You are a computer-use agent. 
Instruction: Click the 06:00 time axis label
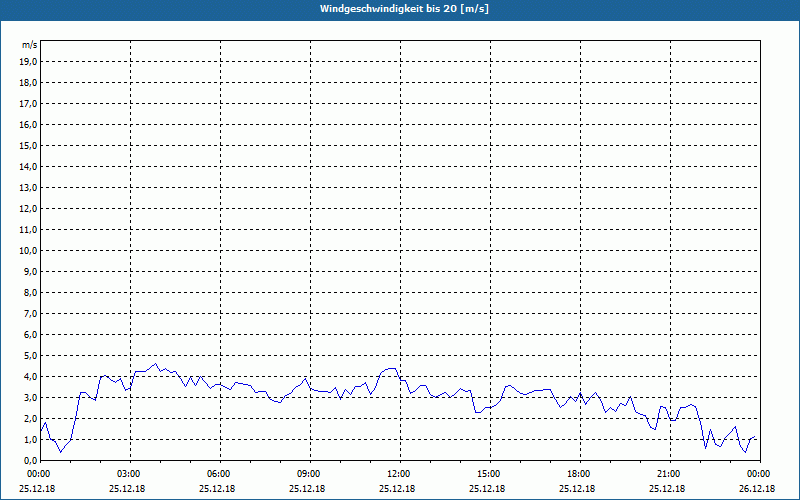click(x=220, y=474)
